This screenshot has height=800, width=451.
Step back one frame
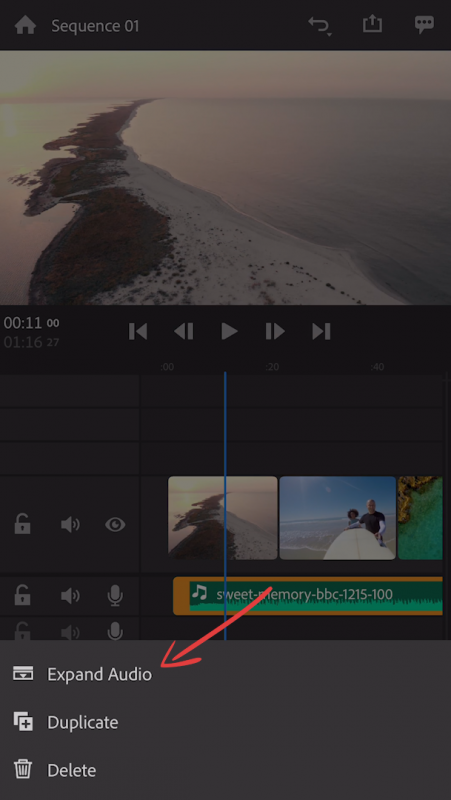[x=184, y=332]
